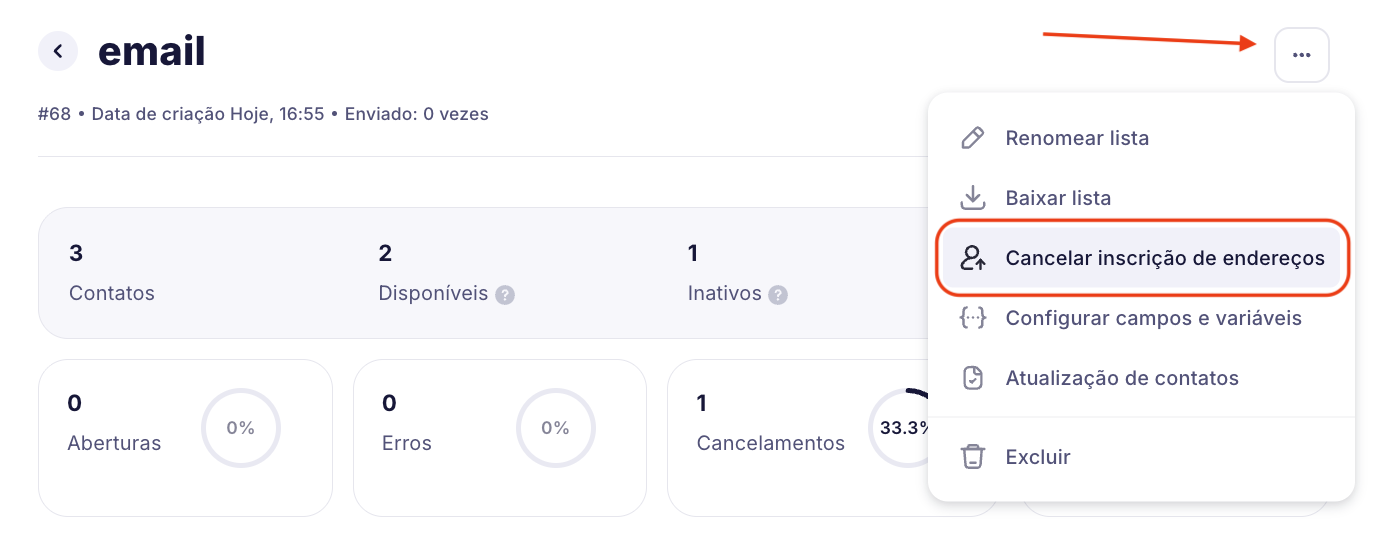Select Excluir to delete the list
Viewport: 1389px width, 554px height.
click(x=1038, y=457)
